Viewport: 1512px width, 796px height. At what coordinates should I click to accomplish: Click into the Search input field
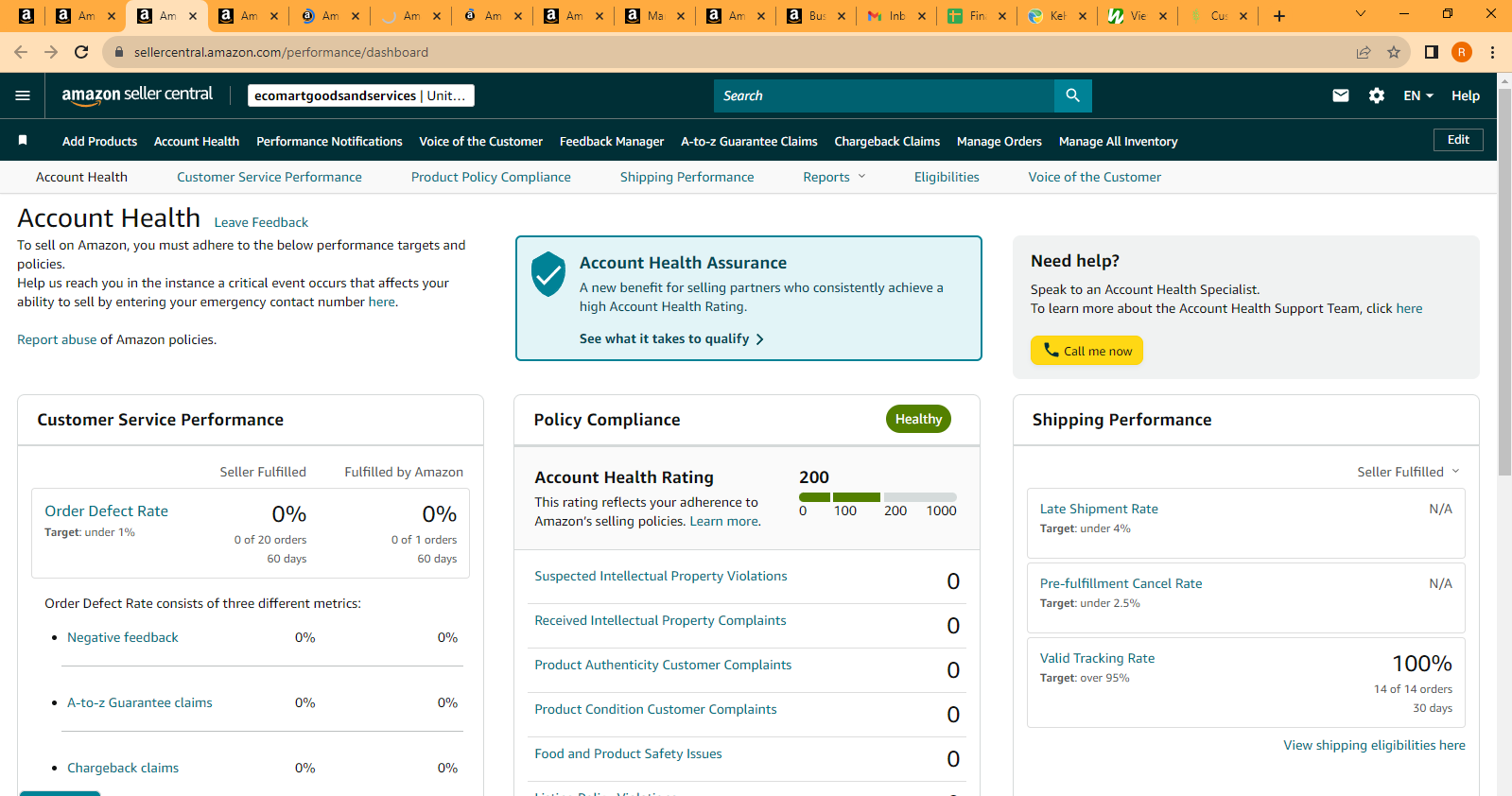click(884, 95)
